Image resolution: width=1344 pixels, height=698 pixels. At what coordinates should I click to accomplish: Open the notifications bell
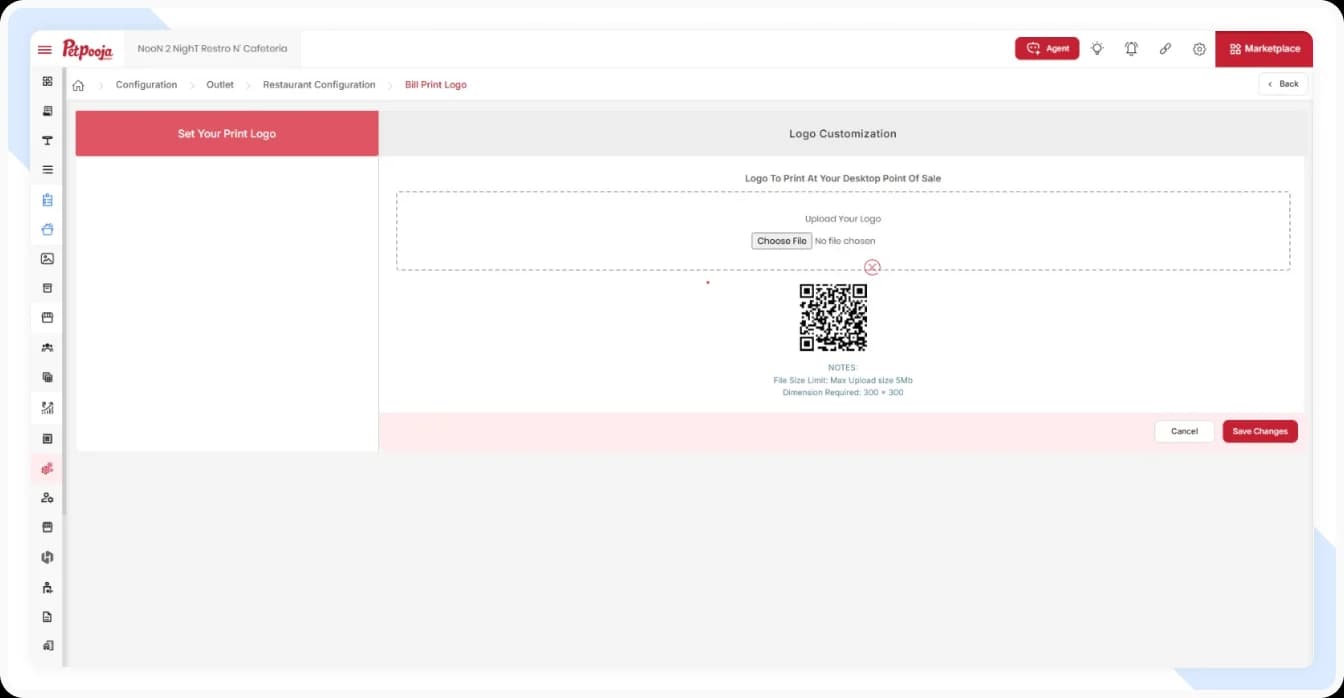[1131, 48]
